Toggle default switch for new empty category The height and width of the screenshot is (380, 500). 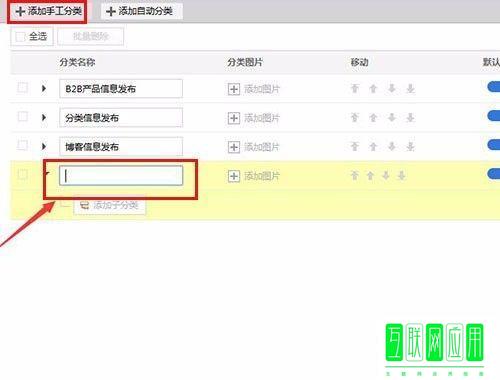point(494,174)
